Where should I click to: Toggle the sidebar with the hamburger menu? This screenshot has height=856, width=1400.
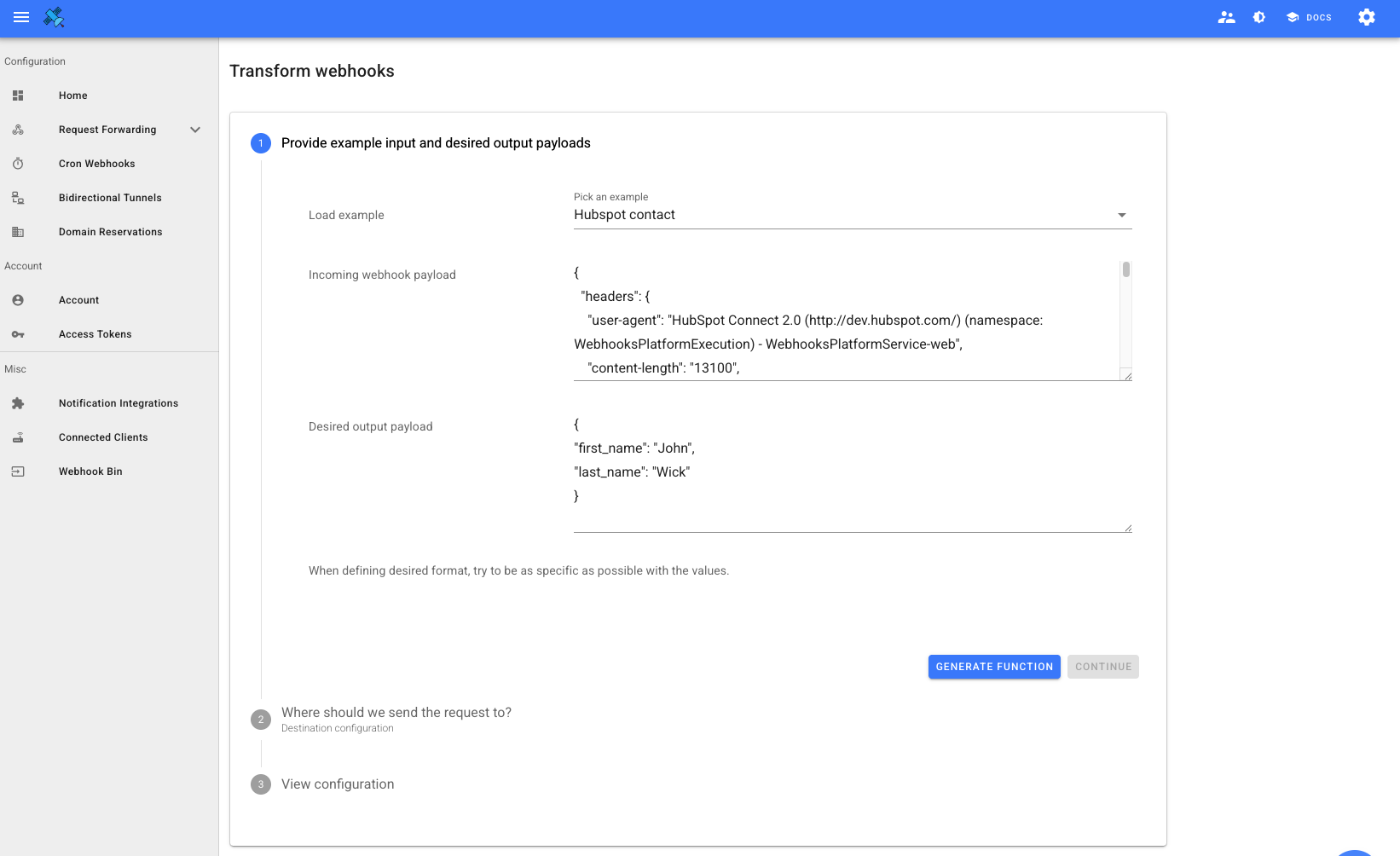pyautogui.click(x=20, y=17)
